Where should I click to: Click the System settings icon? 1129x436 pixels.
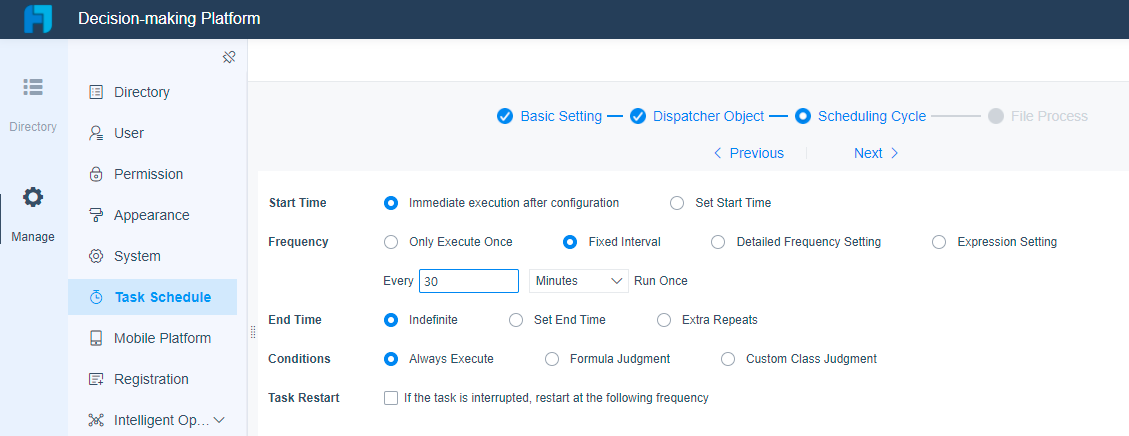[x=96, y=256]
